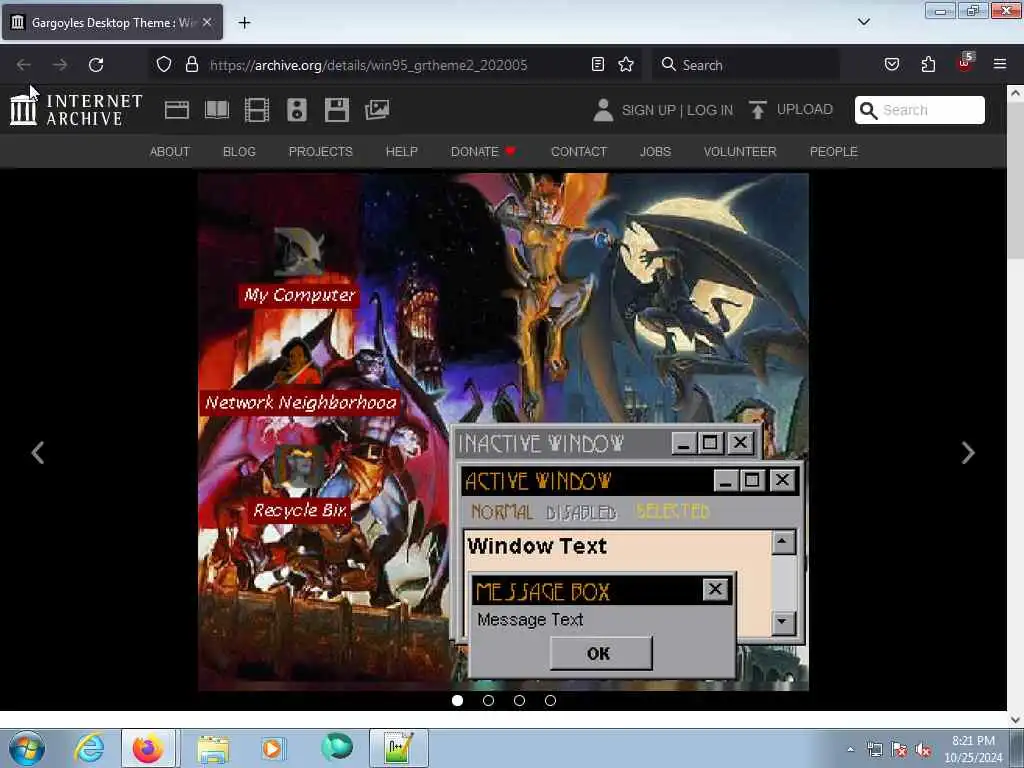Open the Extensions puzzle piece icon
The image size is (1024, 768).
pyautogui.click(x=928, y=64)
